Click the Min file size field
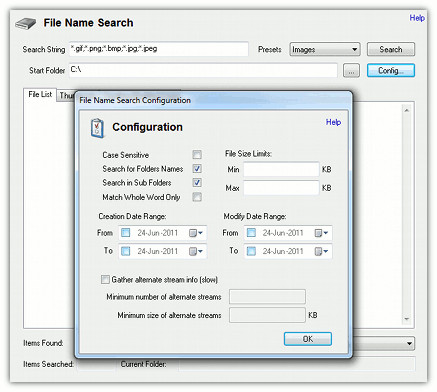This screenshot has width=437, height=392. click(x=281, y=169)
